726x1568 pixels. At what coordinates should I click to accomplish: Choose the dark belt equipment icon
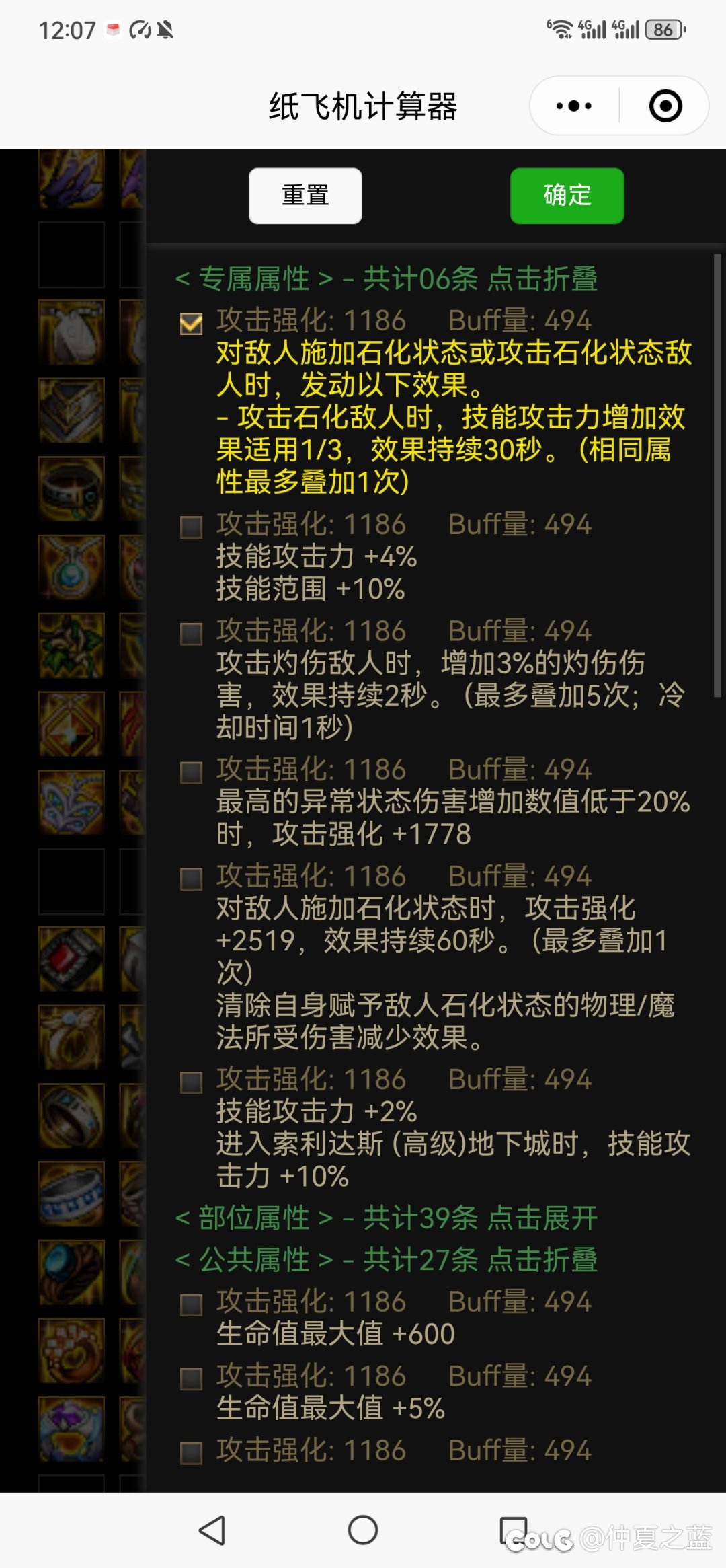(71, 489)
